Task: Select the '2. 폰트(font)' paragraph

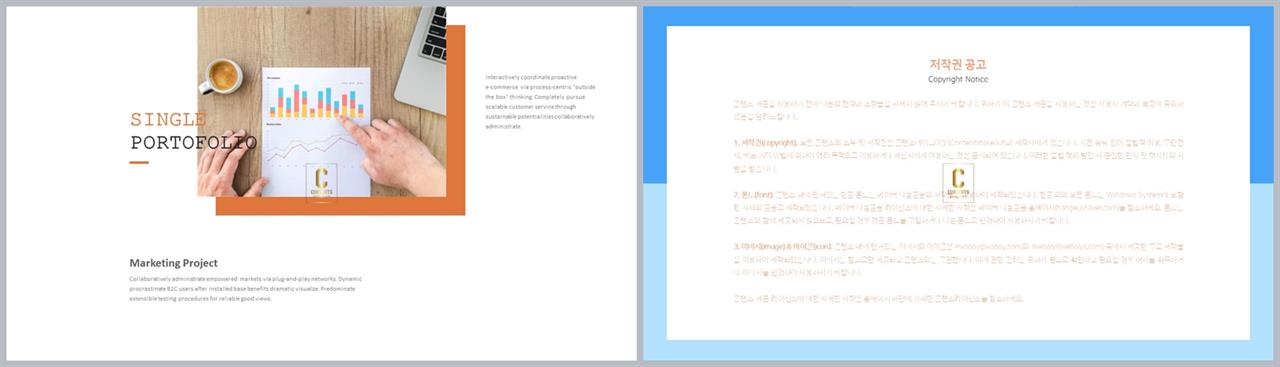Action: click(x=958, y=207)
